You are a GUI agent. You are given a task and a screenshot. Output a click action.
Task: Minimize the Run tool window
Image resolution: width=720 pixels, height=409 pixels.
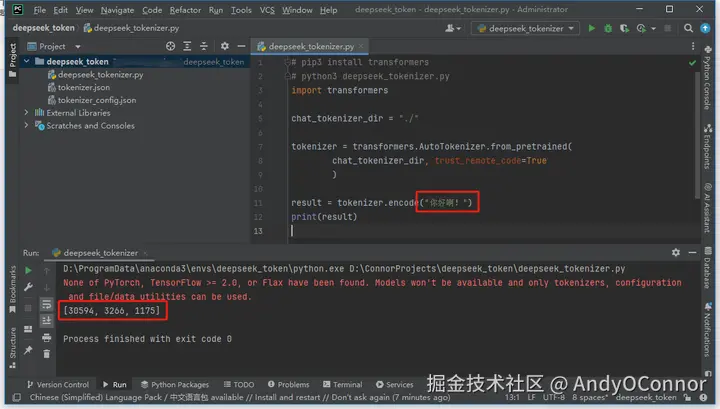692,252
